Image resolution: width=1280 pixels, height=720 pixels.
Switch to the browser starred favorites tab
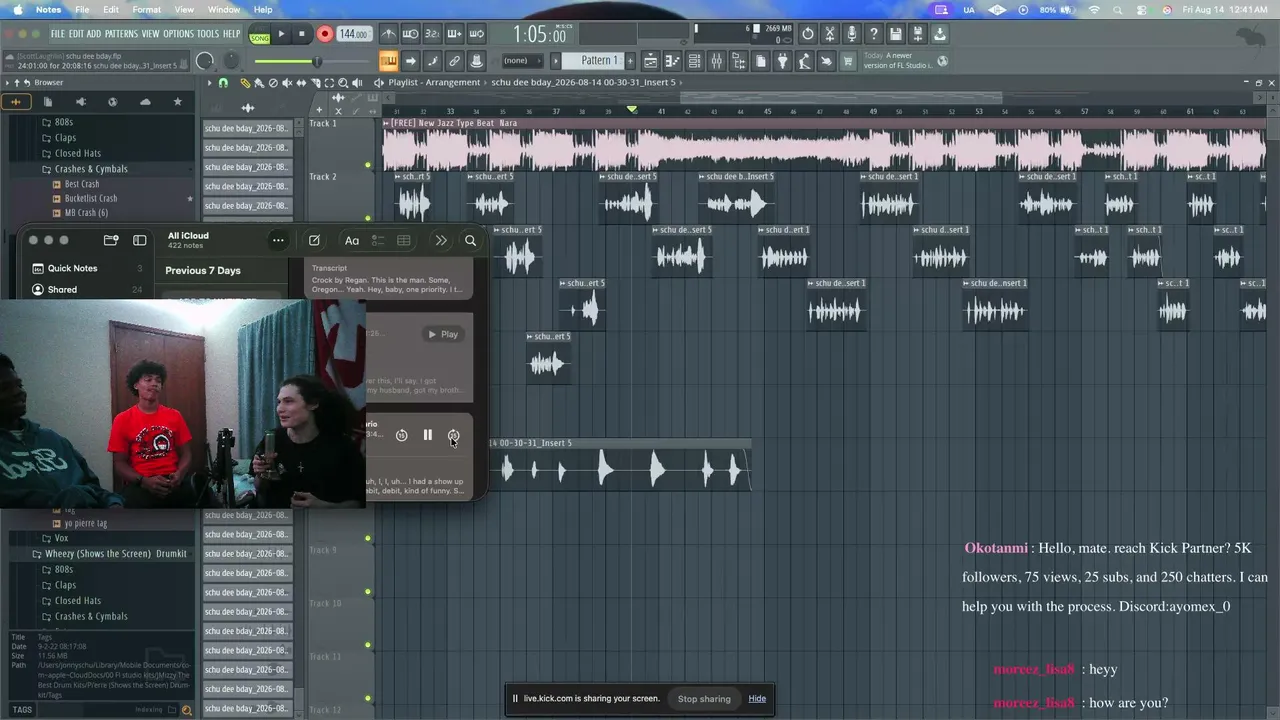click(x=178, y=102)
